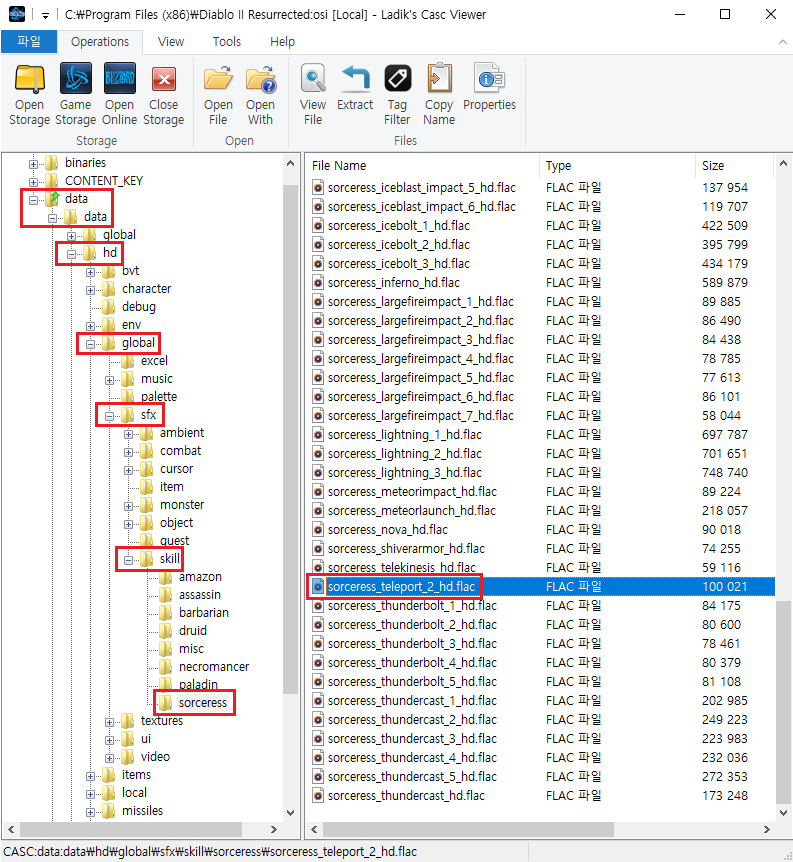793x862 pixels.
Task: Click file icon of sorceress_iceblast_impact_5_hd.flac
Action: tap(318, 187)
